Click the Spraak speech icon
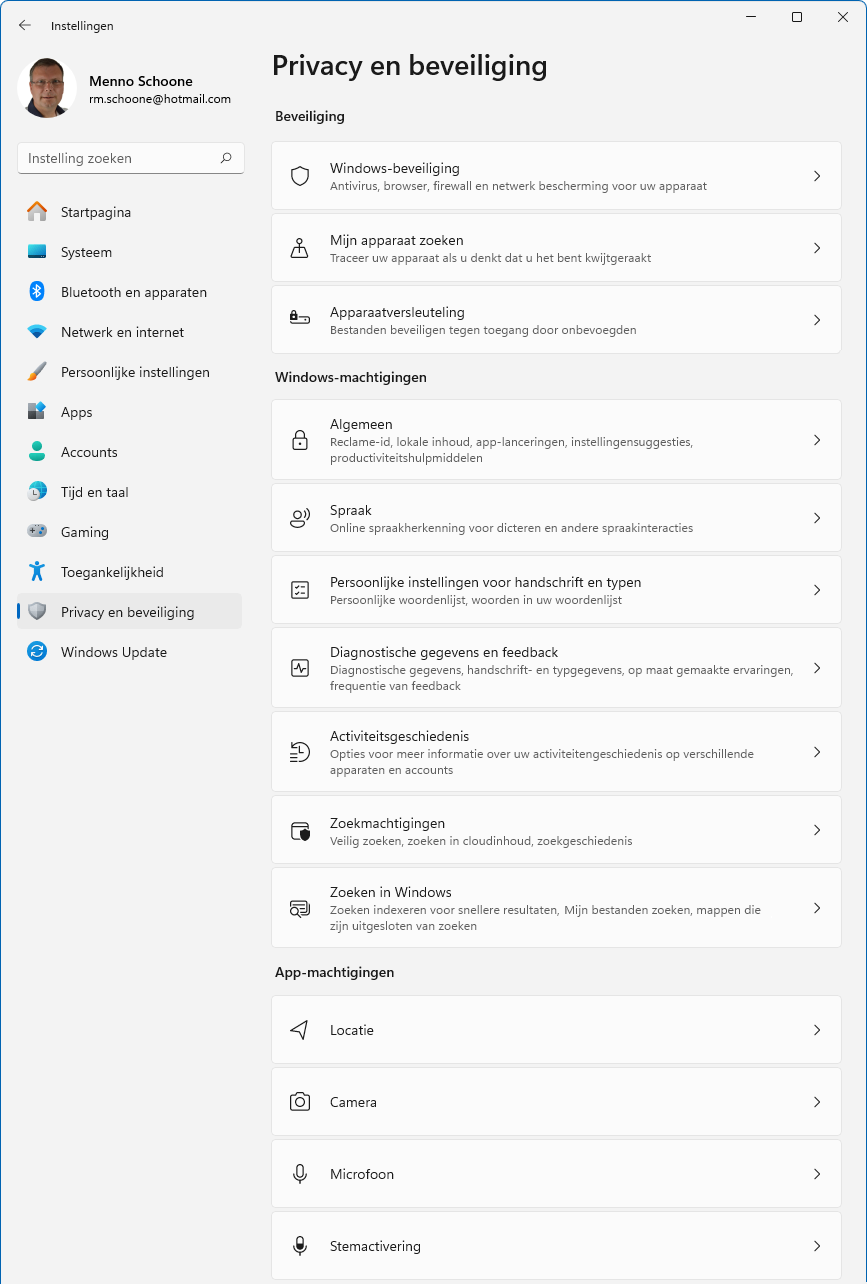The width and height of the screenshot is (867, 1284). coord(300,518)
